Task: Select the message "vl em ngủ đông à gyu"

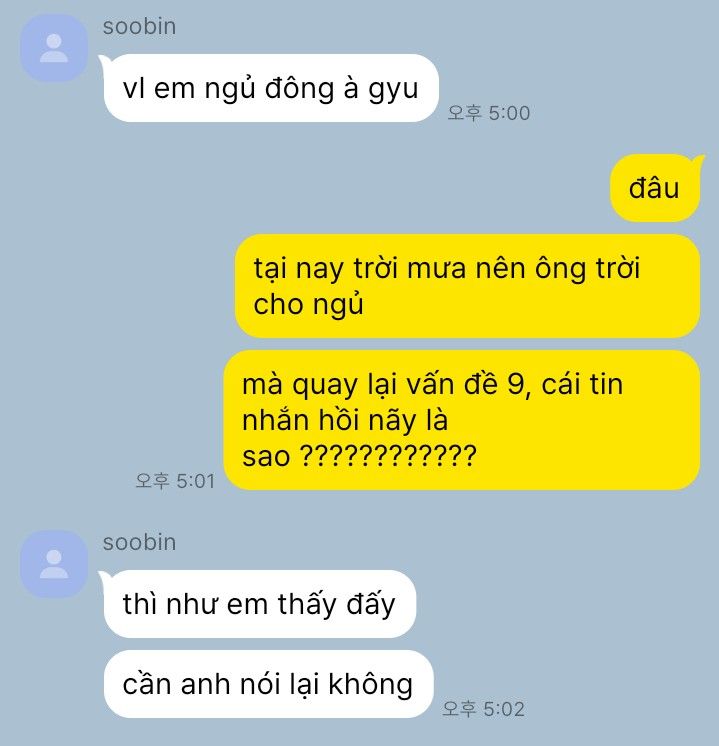Action: (271, 88)
